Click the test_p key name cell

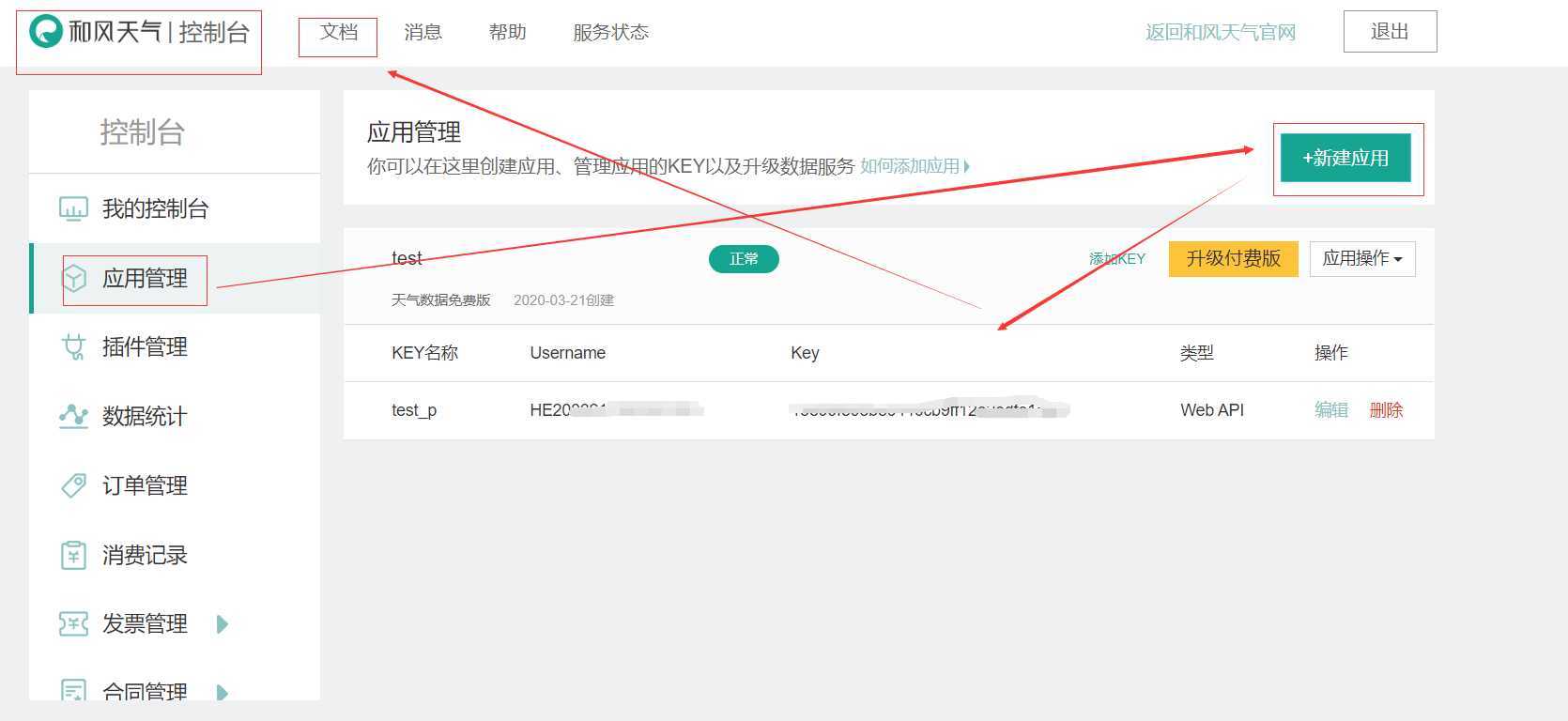[x=414, y=410]
